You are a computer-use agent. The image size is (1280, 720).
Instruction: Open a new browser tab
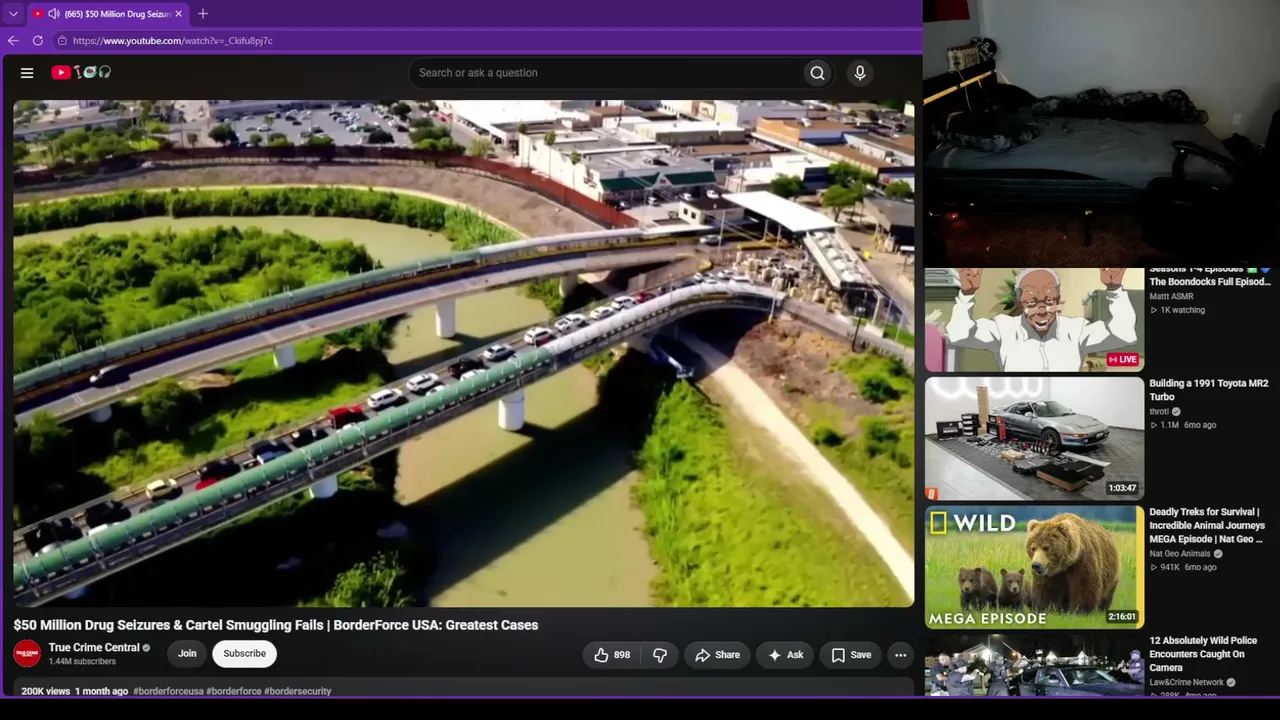[203, 14]
